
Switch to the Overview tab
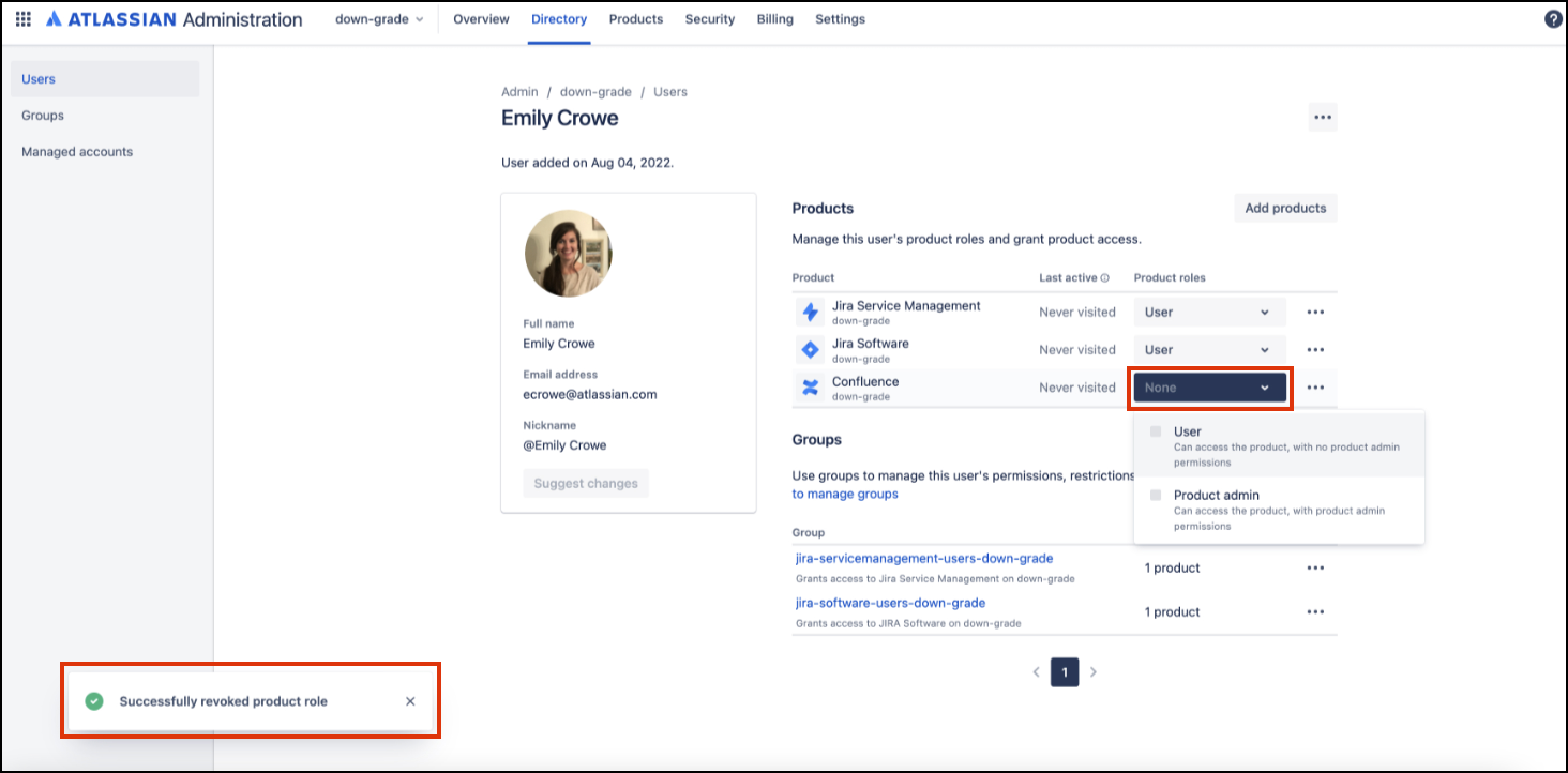481,19
